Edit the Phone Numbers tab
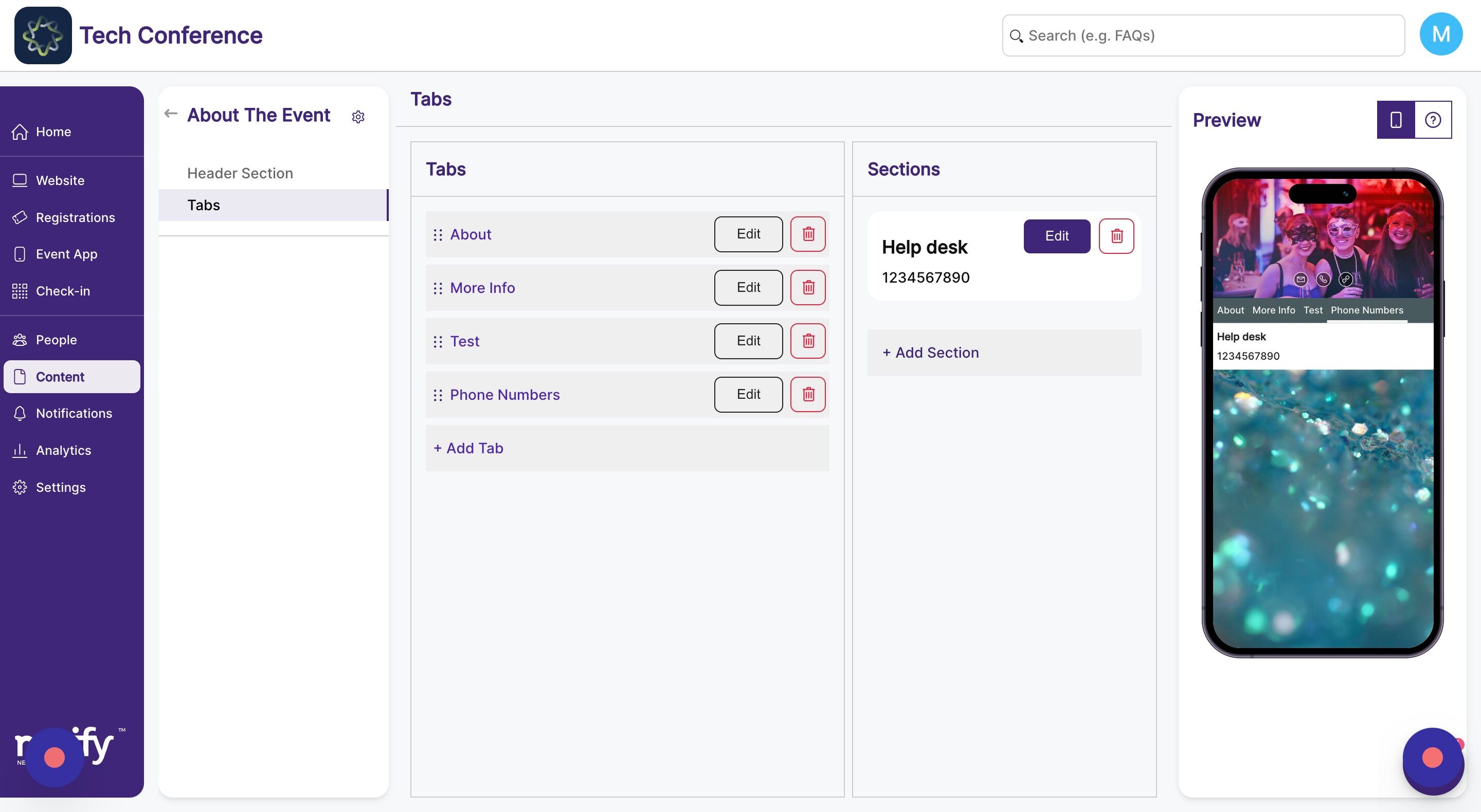The image size is (1481, 812). tap(748, 394)
